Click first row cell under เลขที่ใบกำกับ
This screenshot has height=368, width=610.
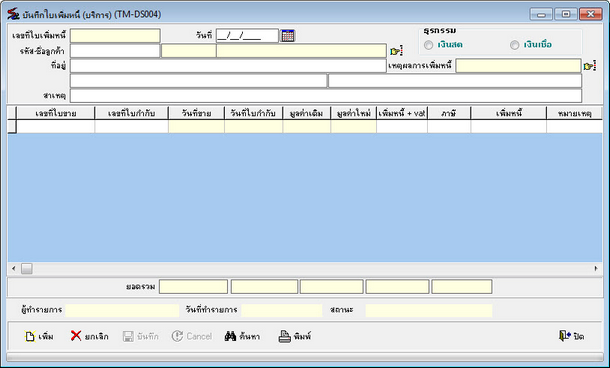[x=131, y=126]
